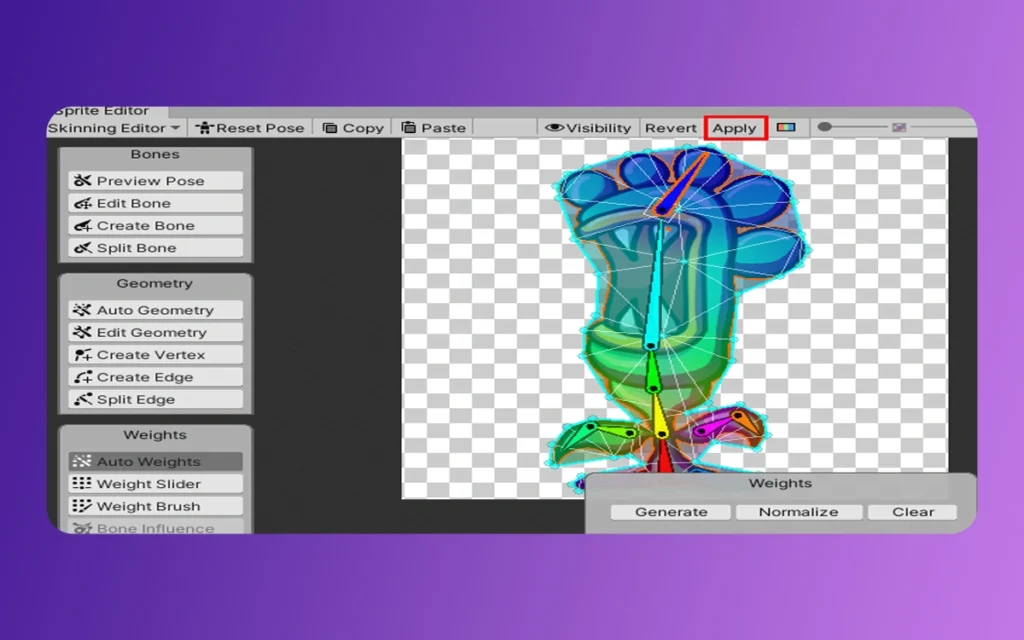The height and width of the screenshot is (640, 1024).
Task: Apply the skinning changes
Action: 735,127
